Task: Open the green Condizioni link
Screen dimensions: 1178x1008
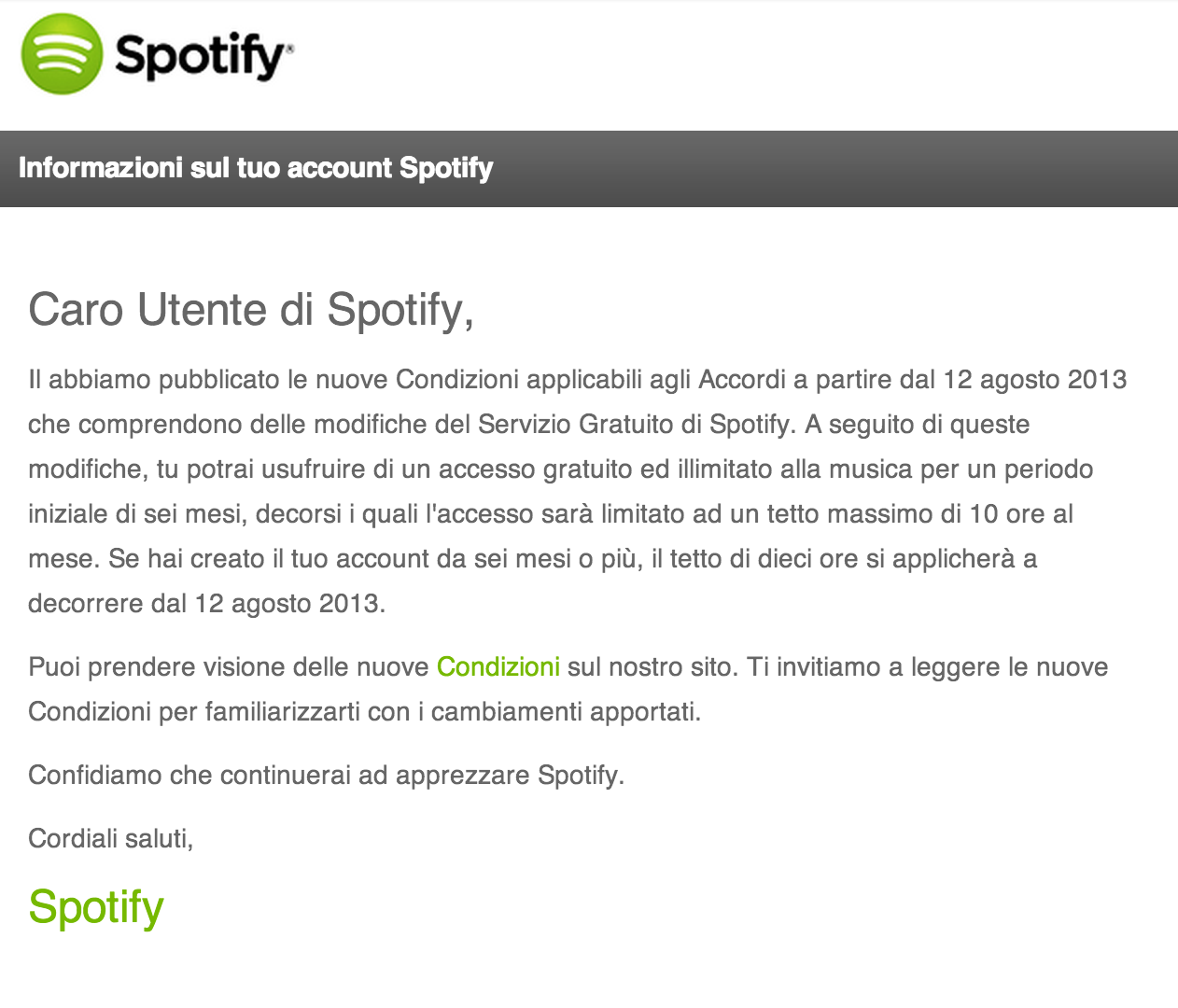Action: pos(498,667)
